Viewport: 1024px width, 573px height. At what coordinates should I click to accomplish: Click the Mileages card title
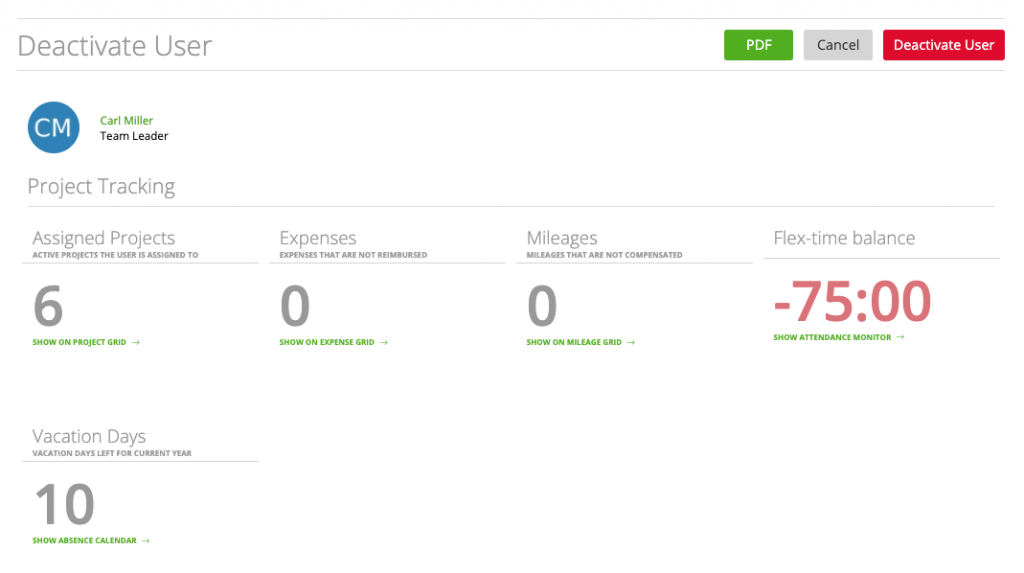click(x=562, y=238)
